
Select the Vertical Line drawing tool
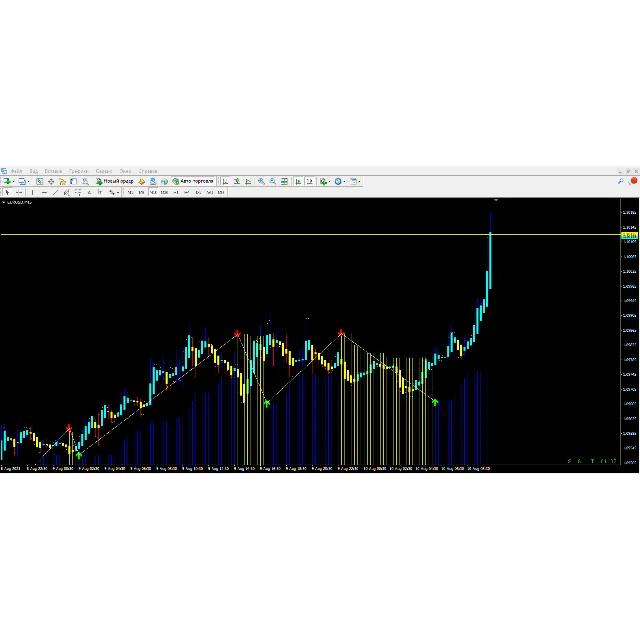pyautogui.click(x=32, y=192)
